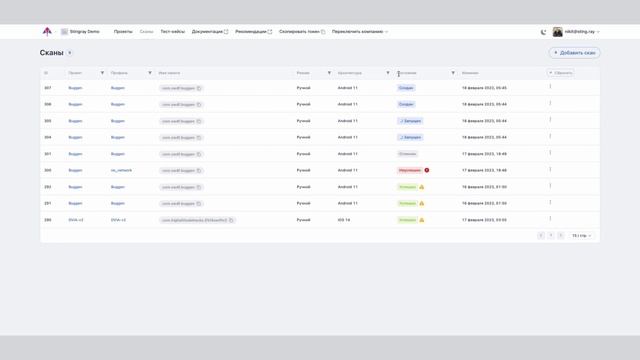Copy package name in the ne_network row
This screenshot has height=360, width=640.
coord(199,171)
